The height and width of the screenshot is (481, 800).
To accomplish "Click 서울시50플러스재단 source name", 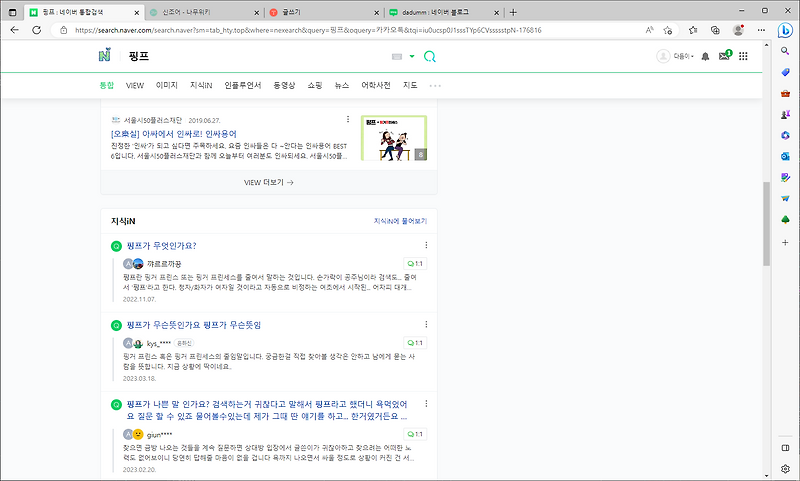I will point(153,120).
